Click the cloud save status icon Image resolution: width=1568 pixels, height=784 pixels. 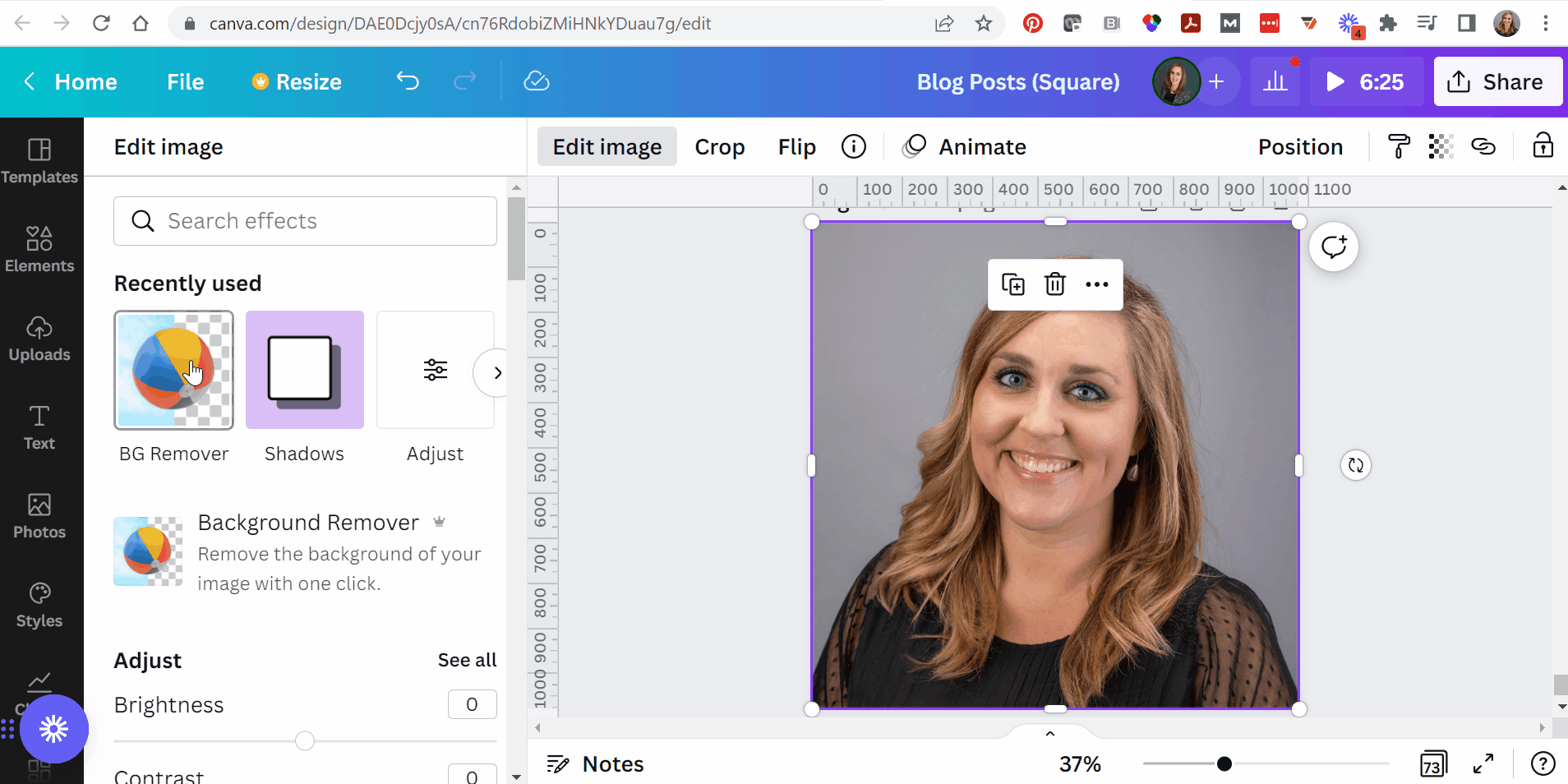click(x=537, y=81)
